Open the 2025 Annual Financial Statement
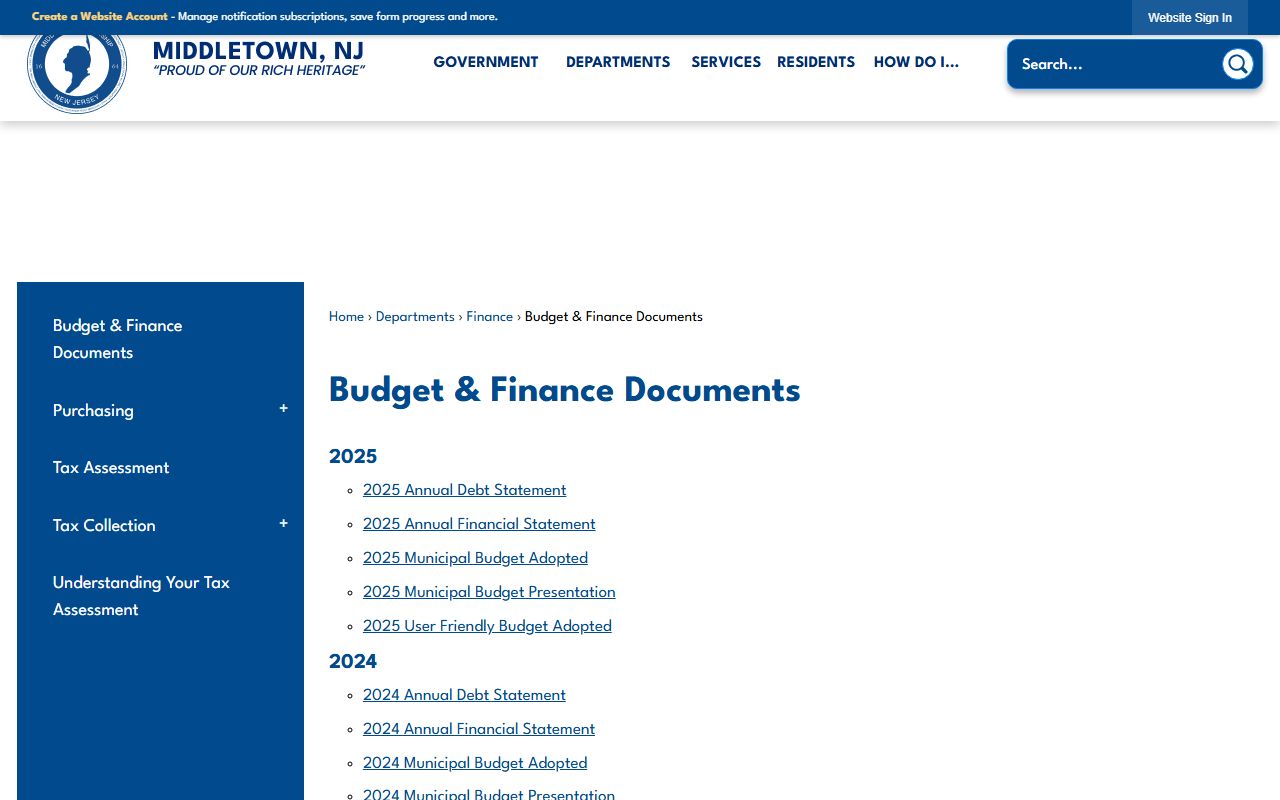1280x800 pixels. click(x=479, y=524)
